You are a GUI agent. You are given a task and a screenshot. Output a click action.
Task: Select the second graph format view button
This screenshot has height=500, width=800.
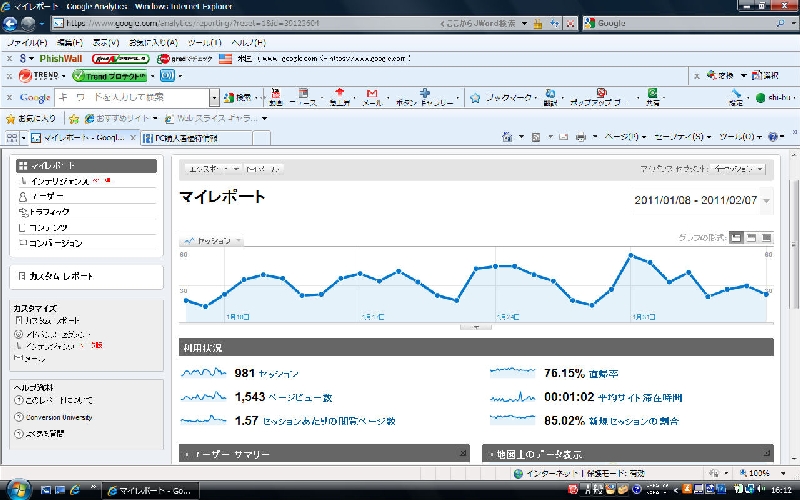click(751, 238)
